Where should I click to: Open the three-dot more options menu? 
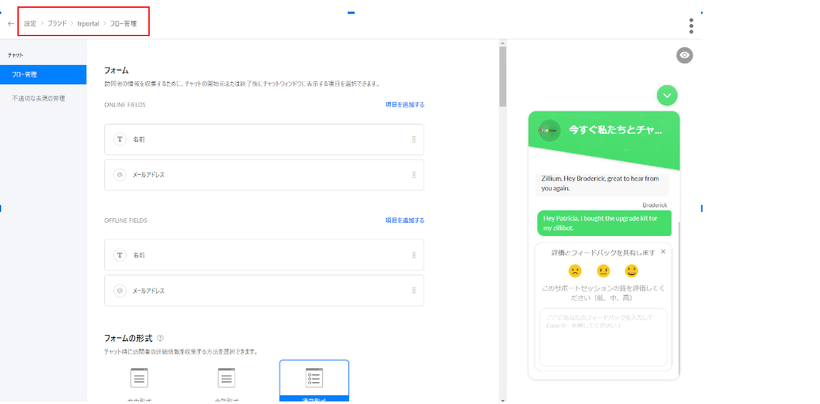coord(690,26)
